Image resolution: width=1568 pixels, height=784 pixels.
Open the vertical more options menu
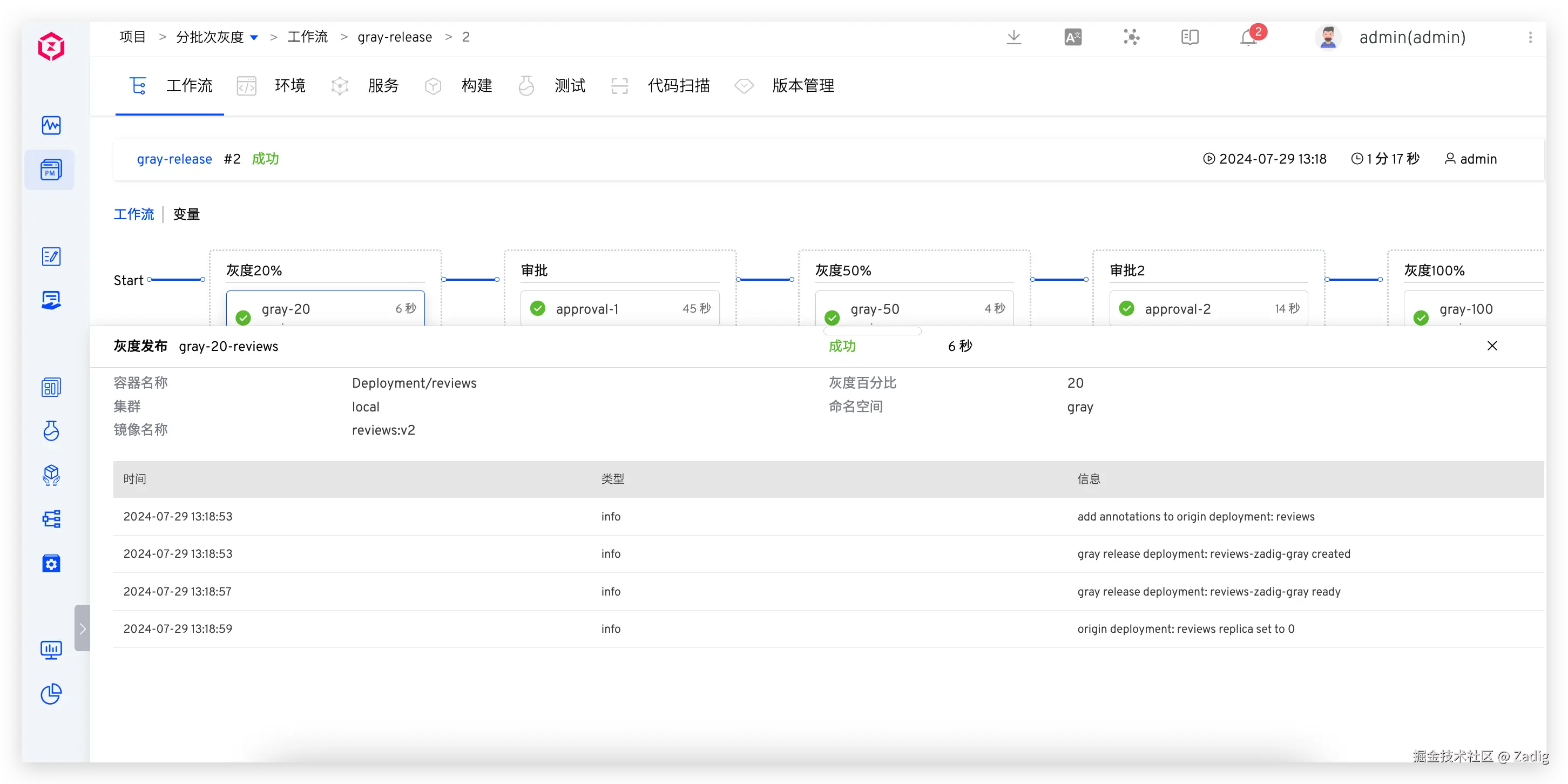[1530, 37]
